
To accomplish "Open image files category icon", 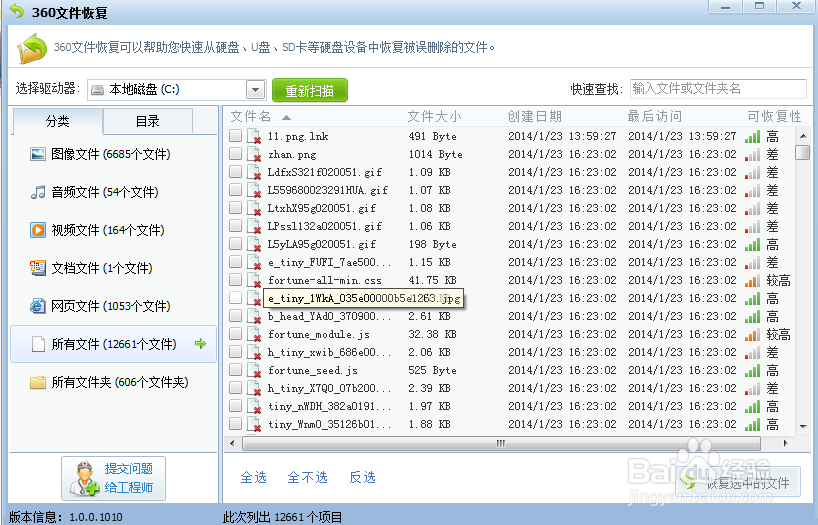I will 38,154.
